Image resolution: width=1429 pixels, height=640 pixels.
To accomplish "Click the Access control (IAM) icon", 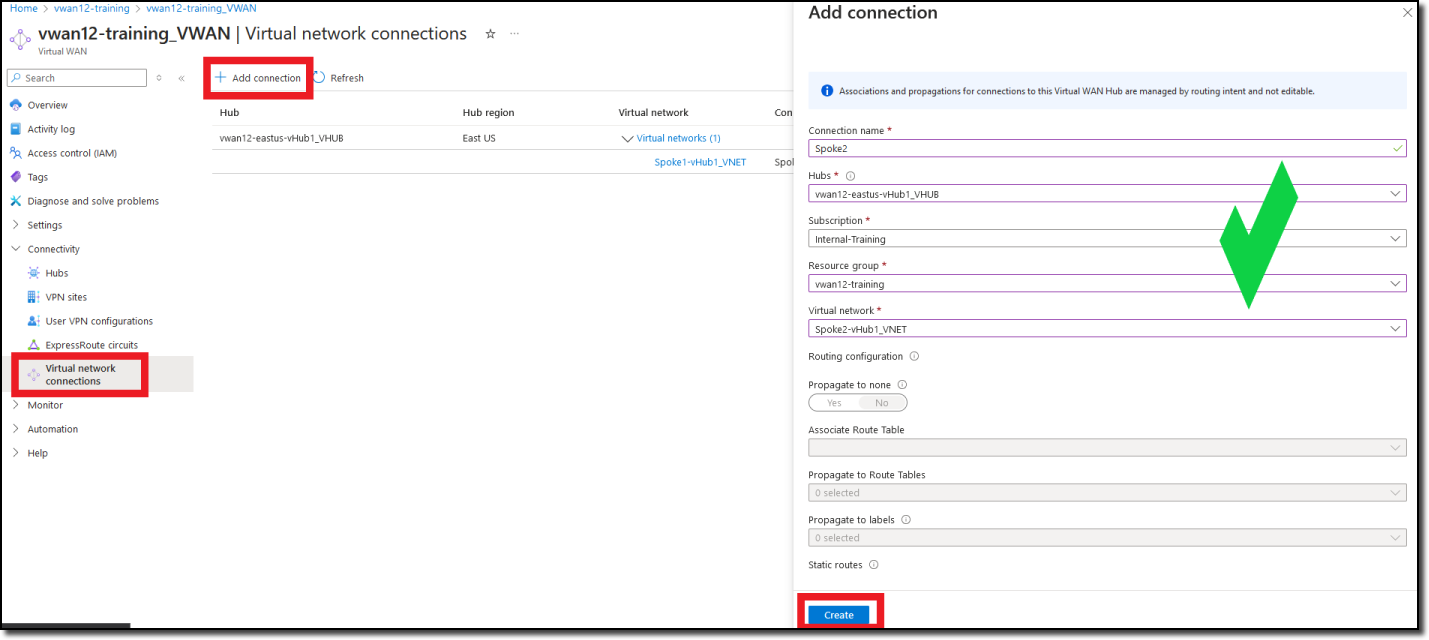I will [16, 153].
